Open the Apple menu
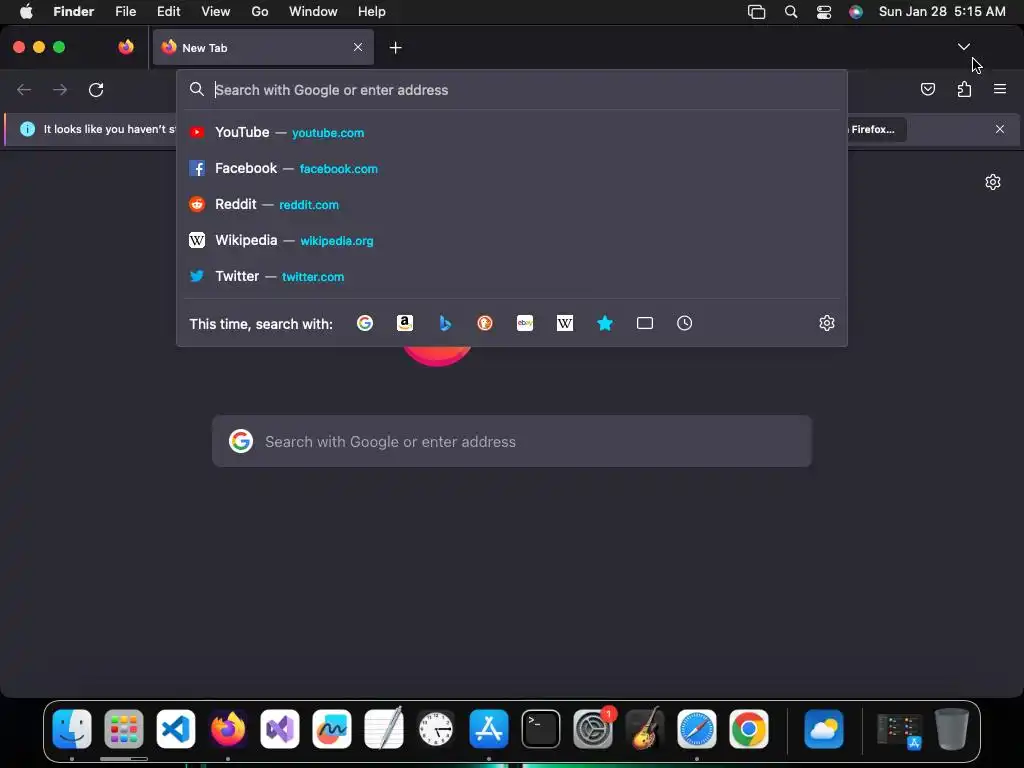 26,12
